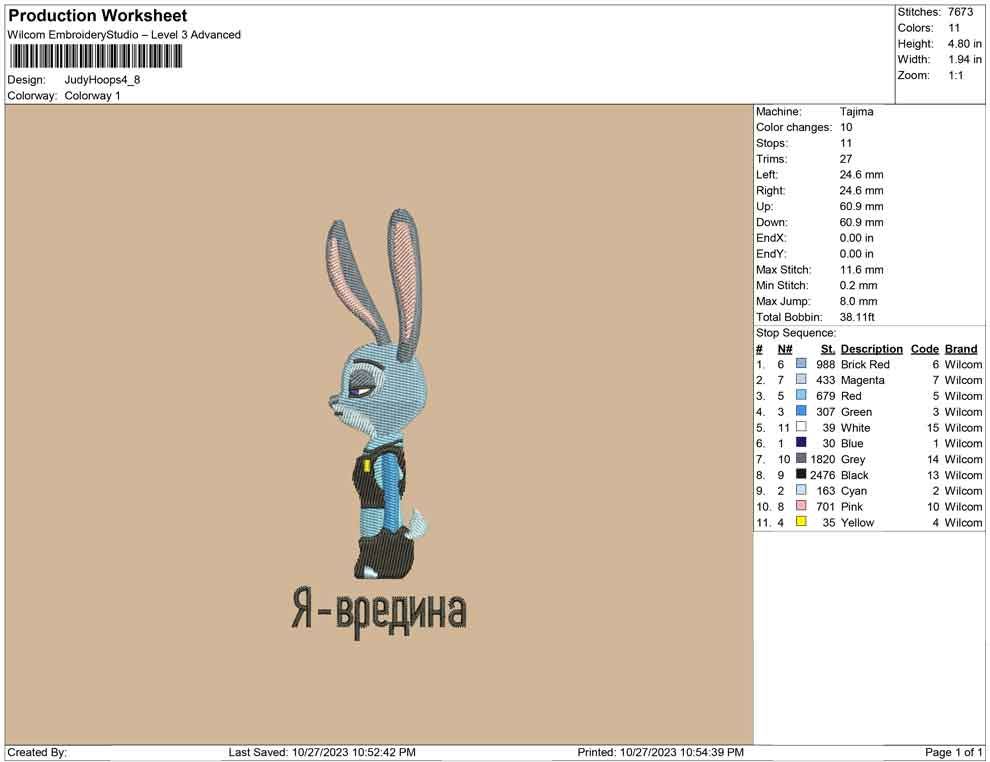The image size is (990, 762).
Task: Click the Color changes value 10
Action: pos(845,128)
